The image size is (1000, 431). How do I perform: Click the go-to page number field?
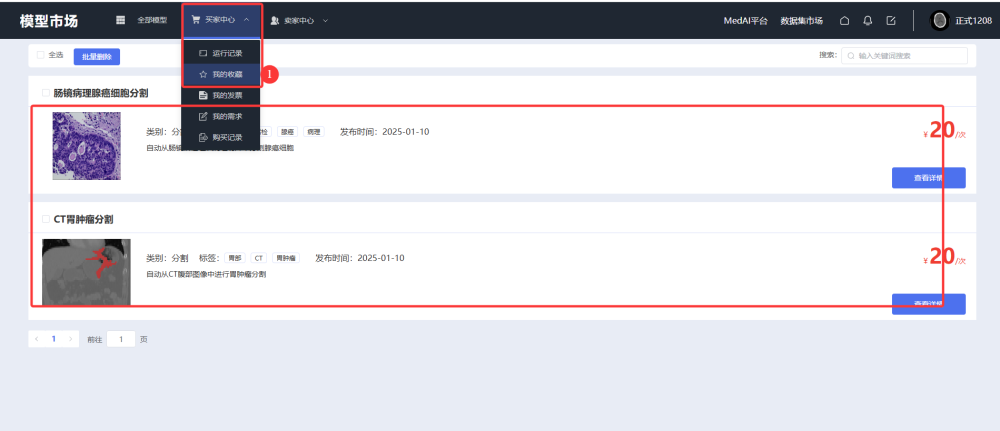pos(121,339)
